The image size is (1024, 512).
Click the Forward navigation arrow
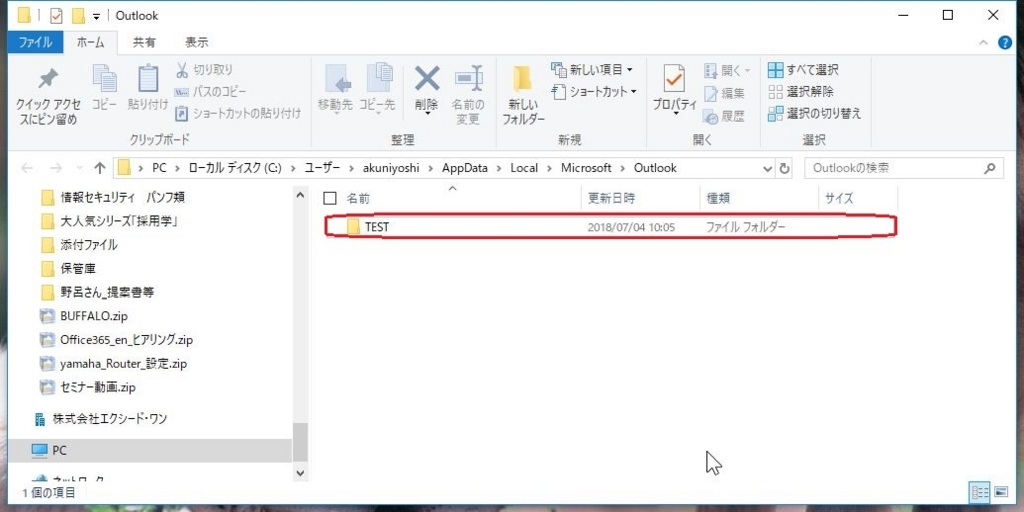[56, 168]
